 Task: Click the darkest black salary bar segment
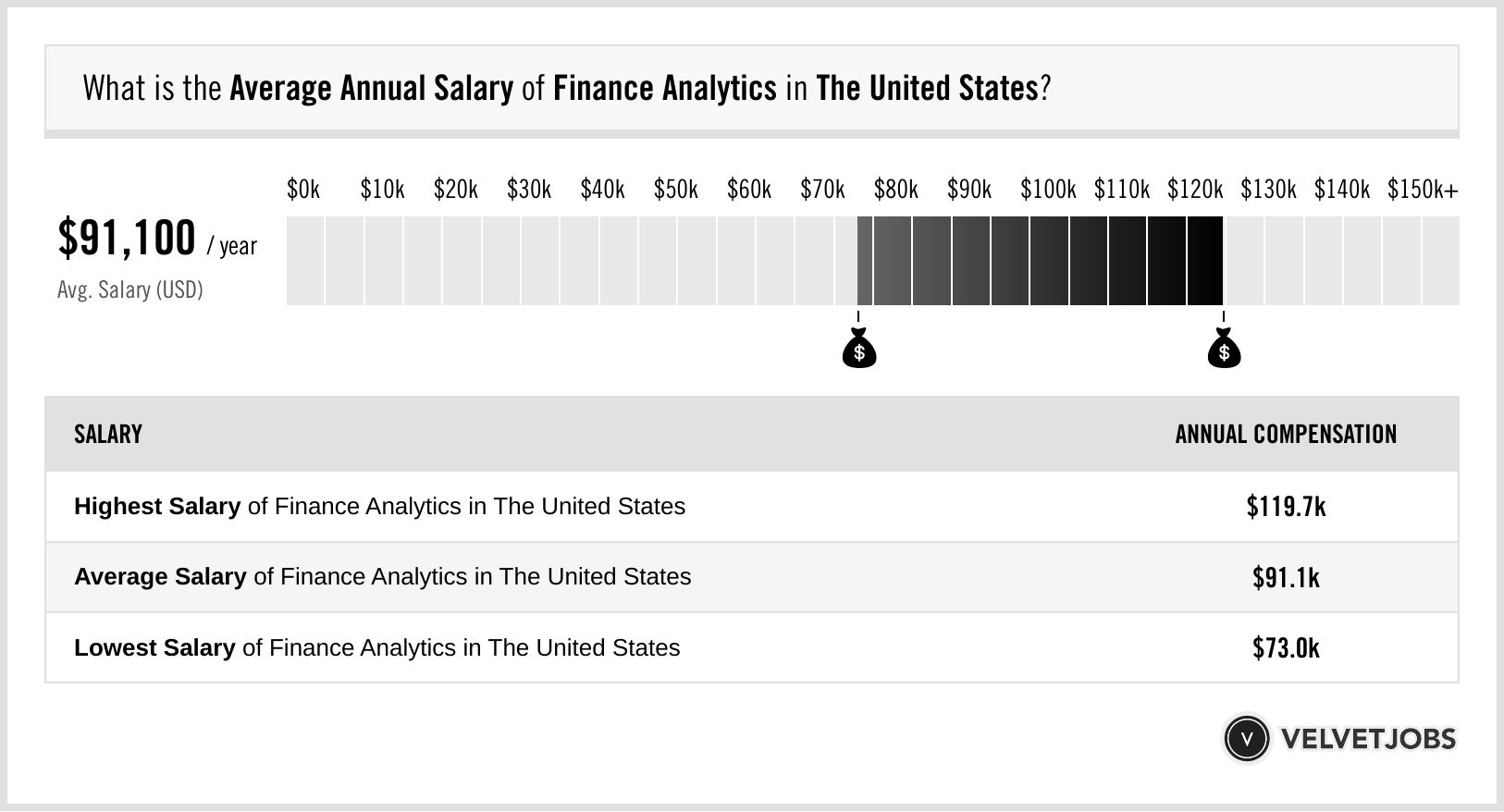click(x=1205, y=261)
